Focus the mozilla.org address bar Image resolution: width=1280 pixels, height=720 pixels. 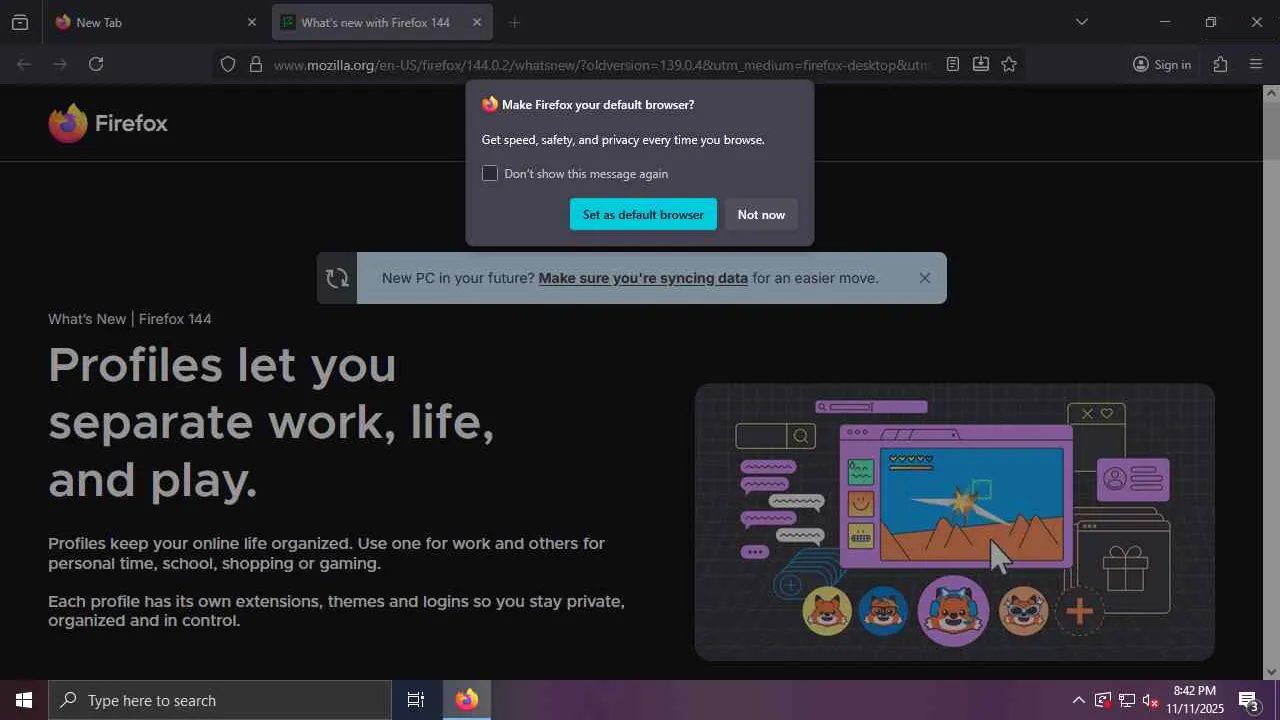(601, 64)
